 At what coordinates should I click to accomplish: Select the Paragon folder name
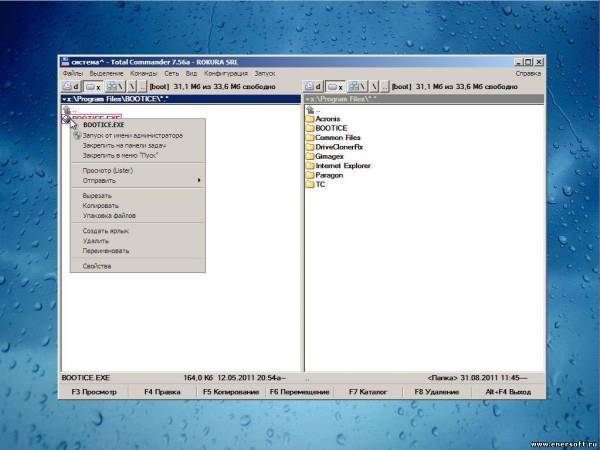point(329,175)
